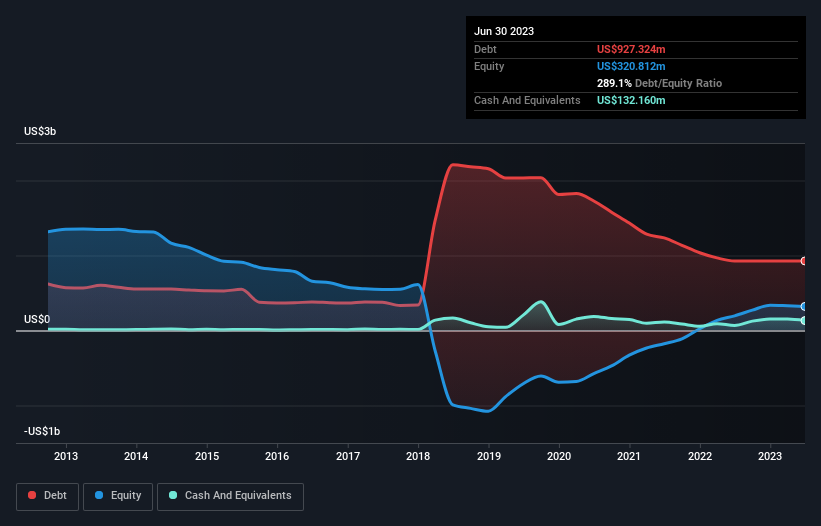Toggle the Equity series legend button
This screenshot has height=526, width=821.
pos(118,496)
